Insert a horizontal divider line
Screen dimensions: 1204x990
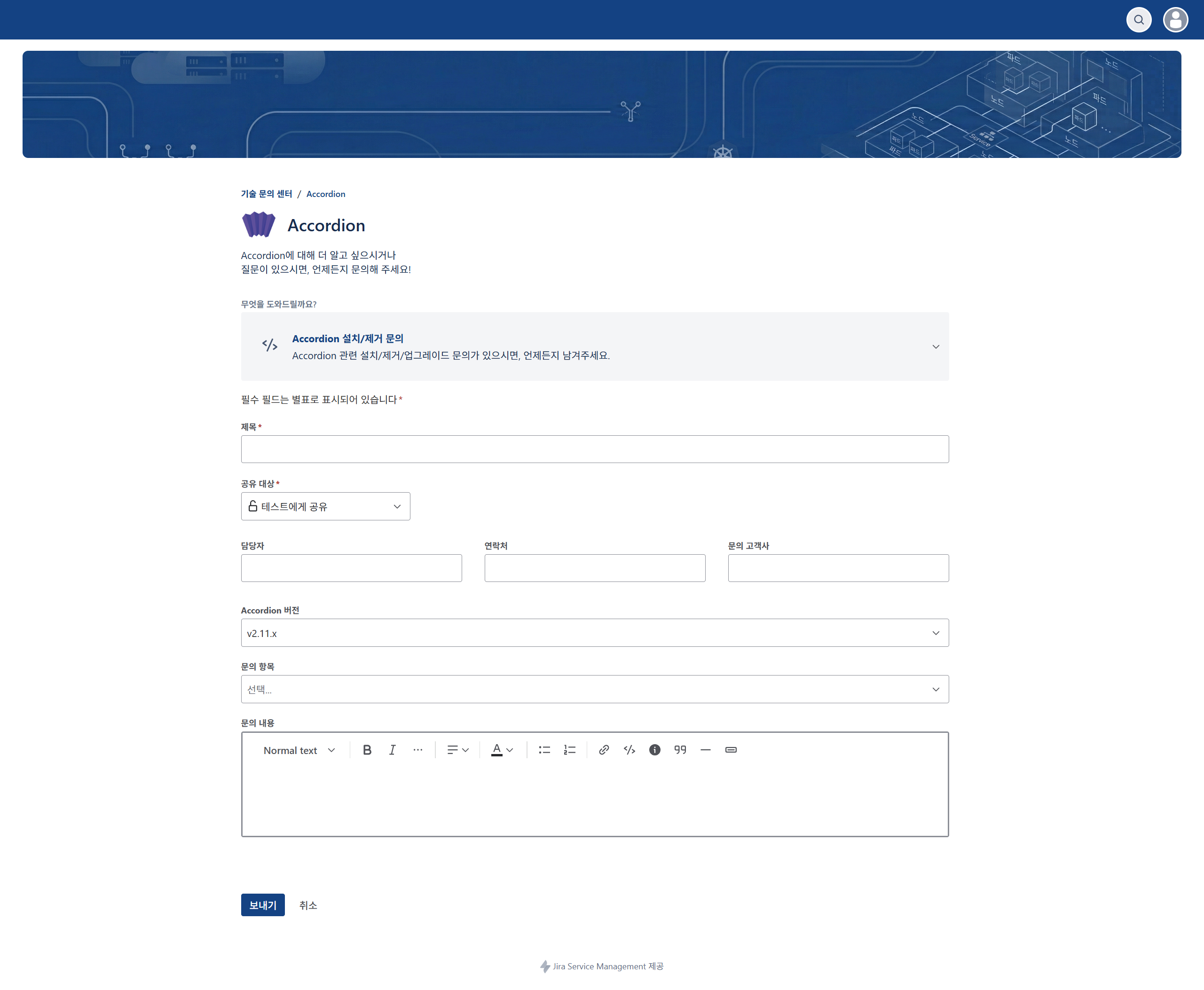click(706, 750)
